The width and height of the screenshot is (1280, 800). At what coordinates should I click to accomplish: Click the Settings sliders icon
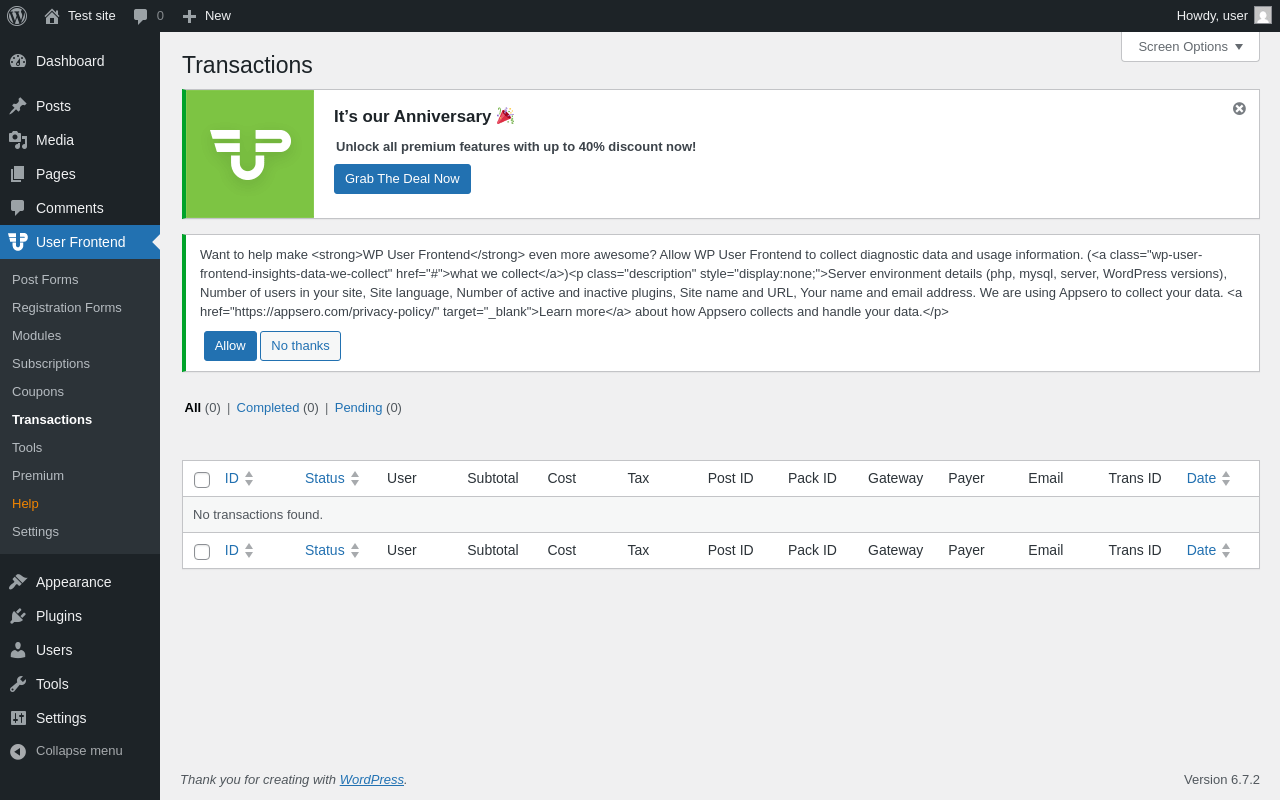(x=18, y=718)
